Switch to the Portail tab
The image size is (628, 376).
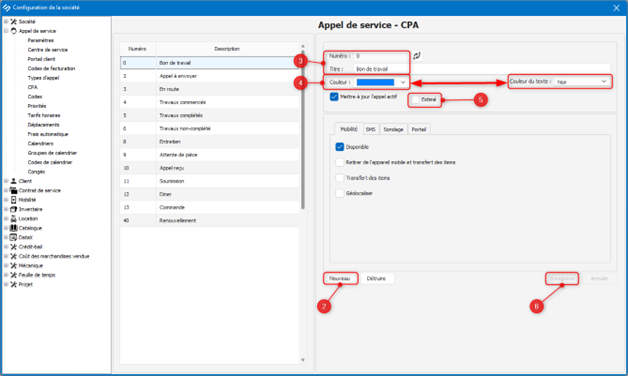point(419,129)
